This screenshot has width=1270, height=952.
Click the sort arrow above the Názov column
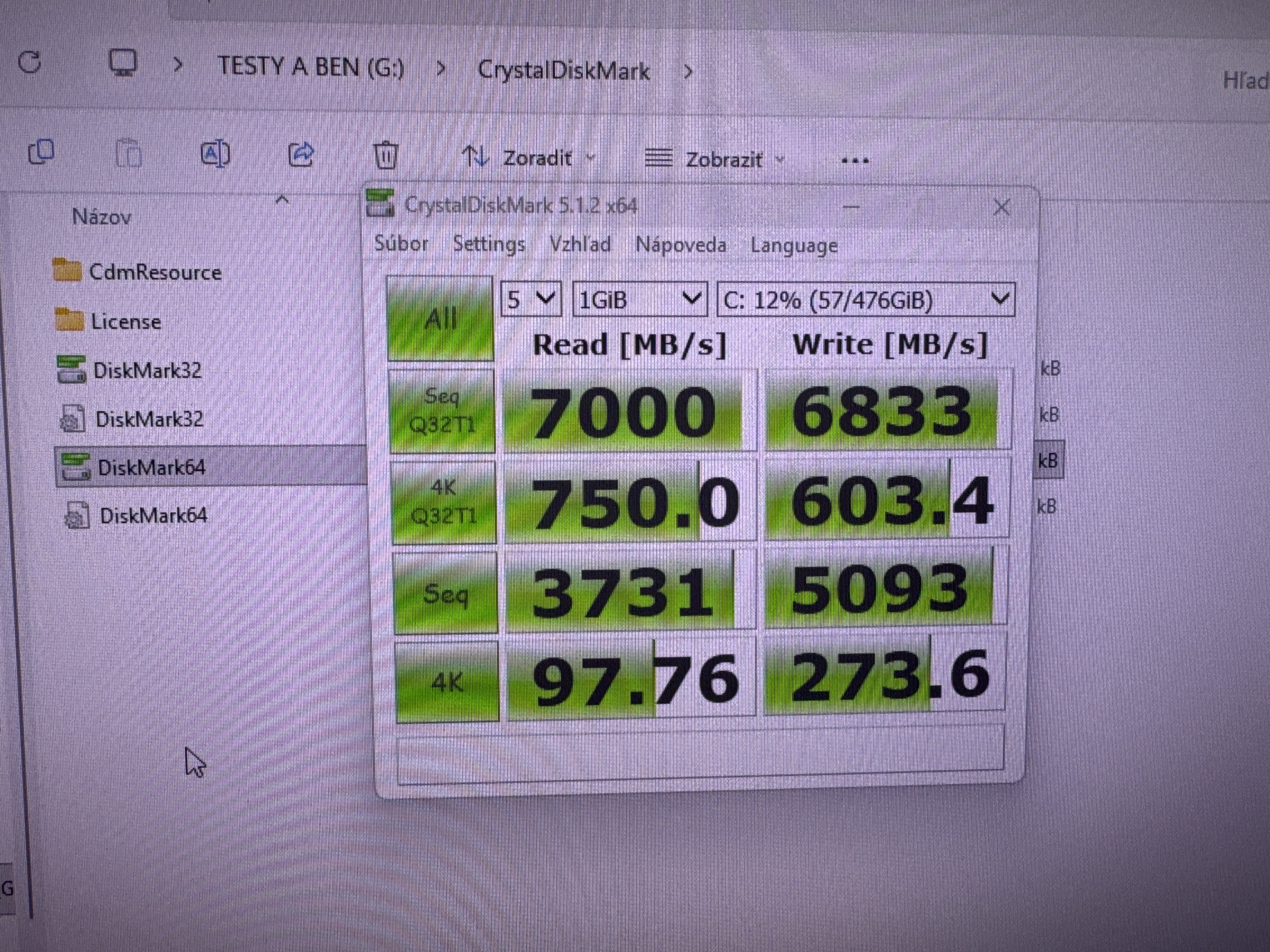point(282,200)
